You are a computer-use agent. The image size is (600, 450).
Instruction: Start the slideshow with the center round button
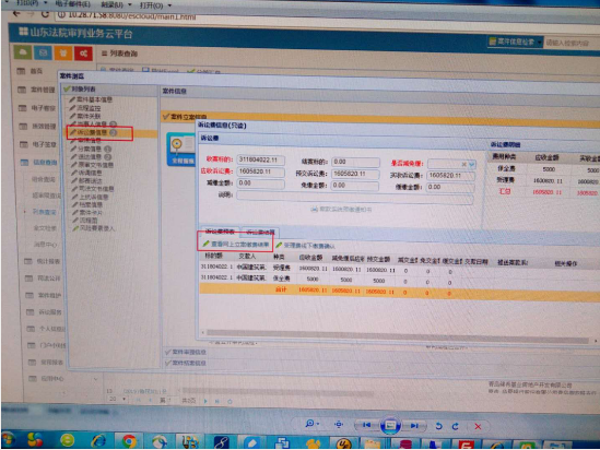(x=390, y=425)
